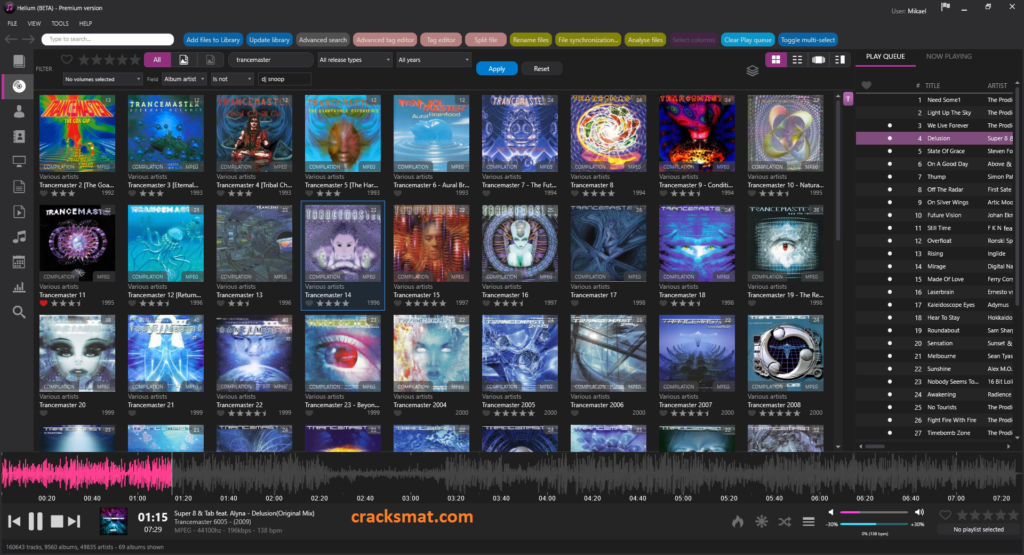The width and height of the screenshot is (1024, 555).
Task: Click 'Type to search...' input field
Action: click(108, 39)
